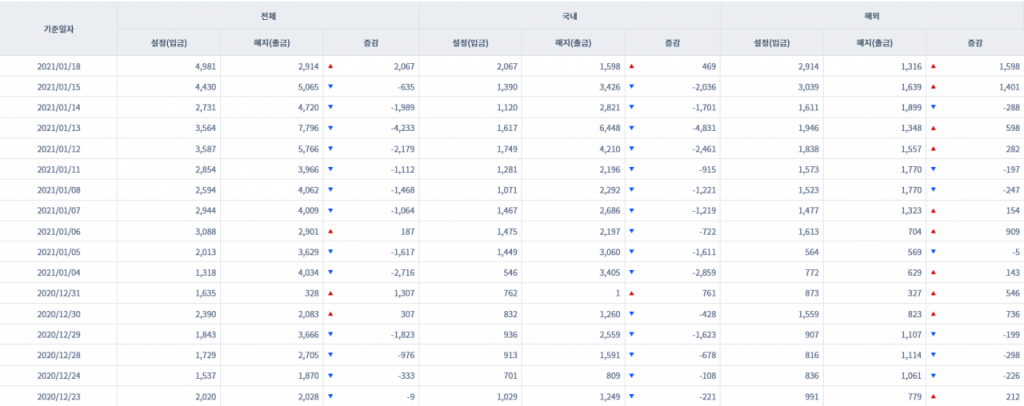The width and height of the screenshot is (1024, 406).
Task: Select the 국내 group header
Action: [569, 17]
